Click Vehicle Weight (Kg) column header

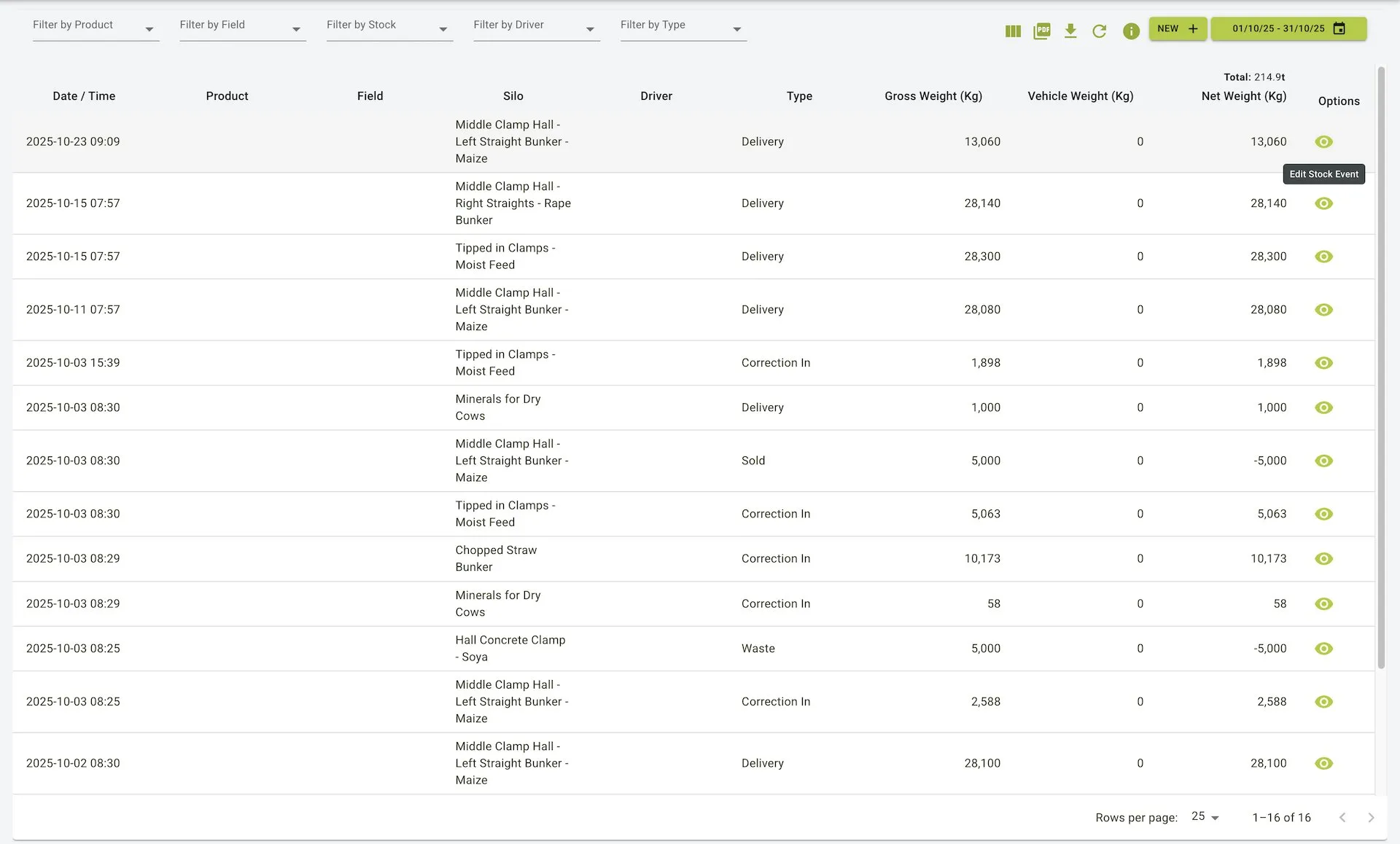coord(1080,96)
